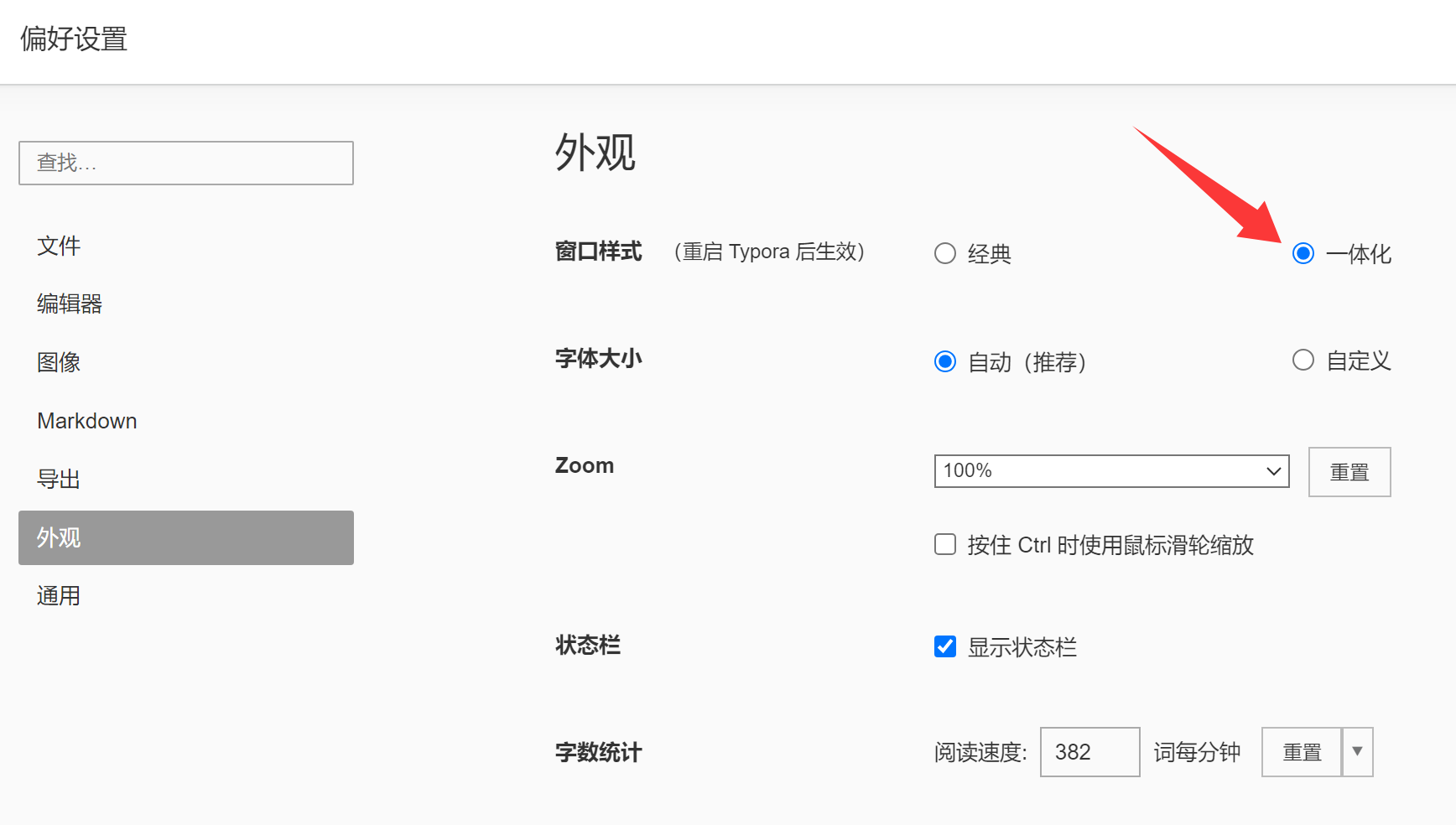Toggle the 显示状态栏 checkbox
Image resolution: width=1456 pixels, height=825 pixels.
[945, 646]
